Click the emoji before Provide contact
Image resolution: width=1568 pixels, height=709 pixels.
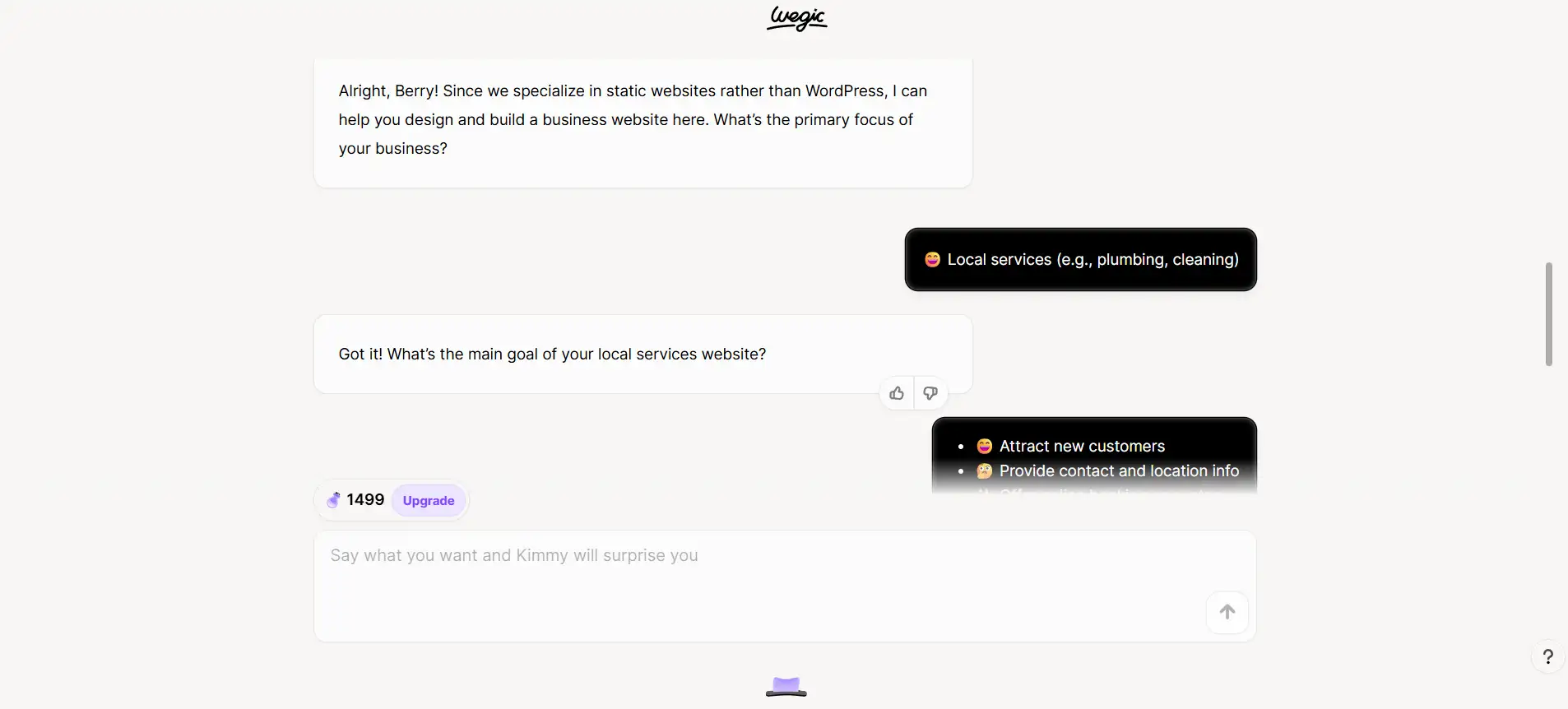pyautogui.click(x=984, y=470)
